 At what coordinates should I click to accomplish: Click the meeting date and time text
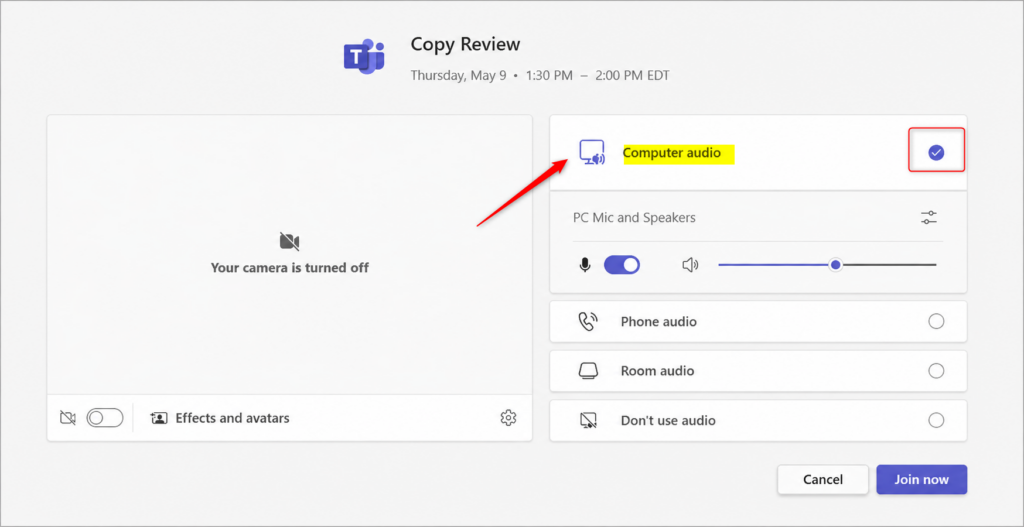[x=539, y=76]
